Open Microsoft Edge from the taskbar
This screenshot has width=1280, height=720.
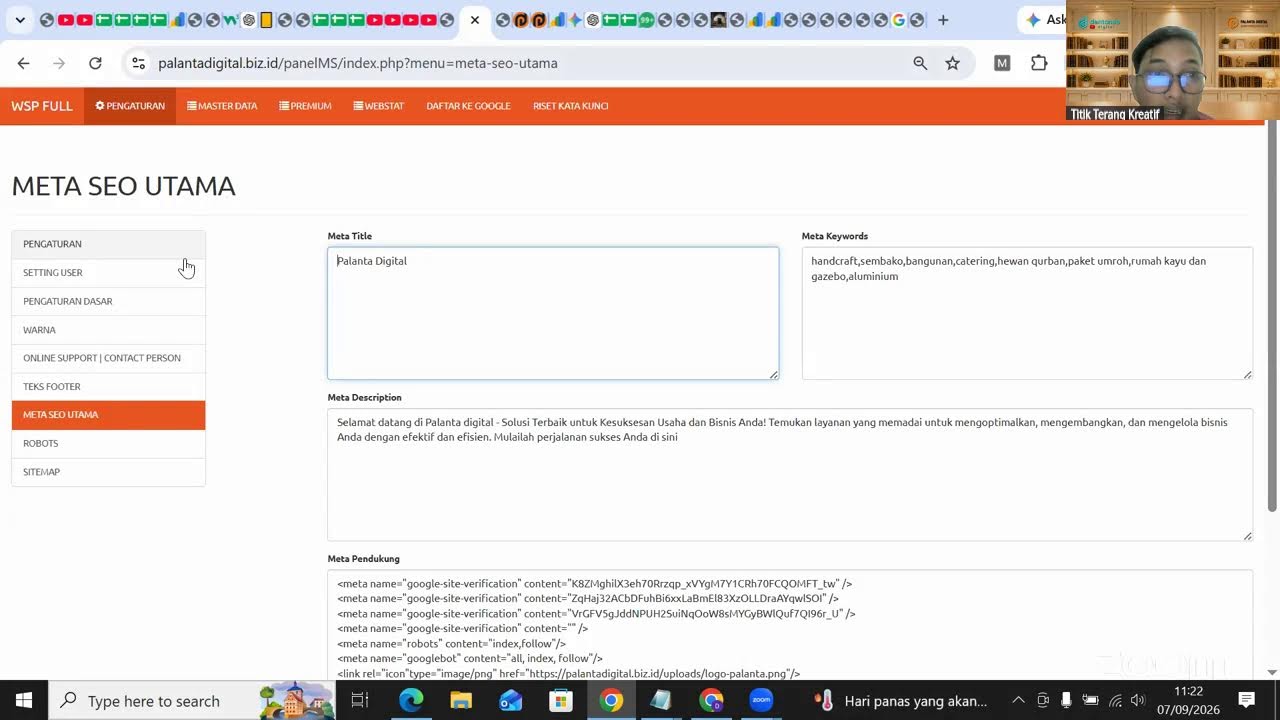(411, 700)
